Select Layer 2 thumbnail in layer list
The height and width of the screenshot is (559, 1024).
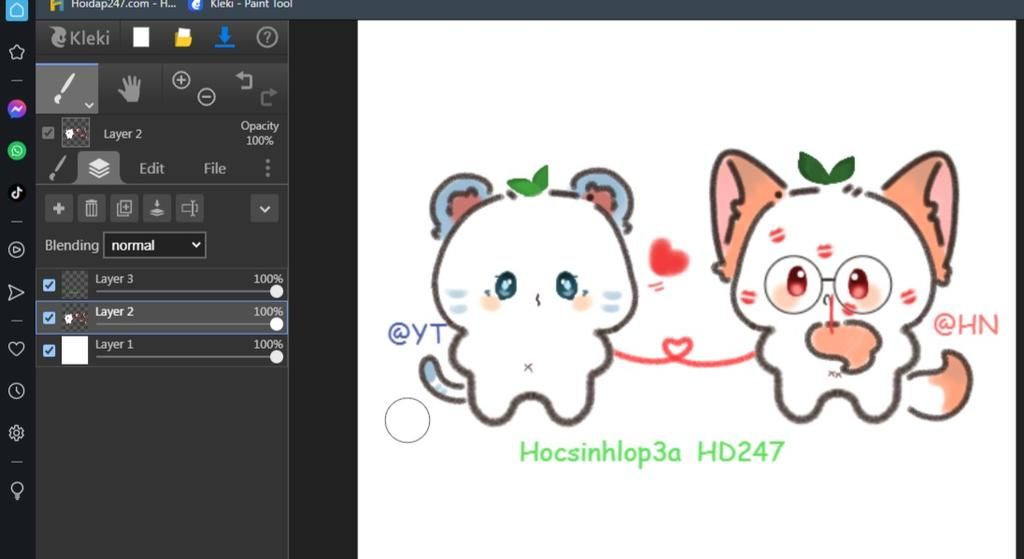tap(74, 317)
